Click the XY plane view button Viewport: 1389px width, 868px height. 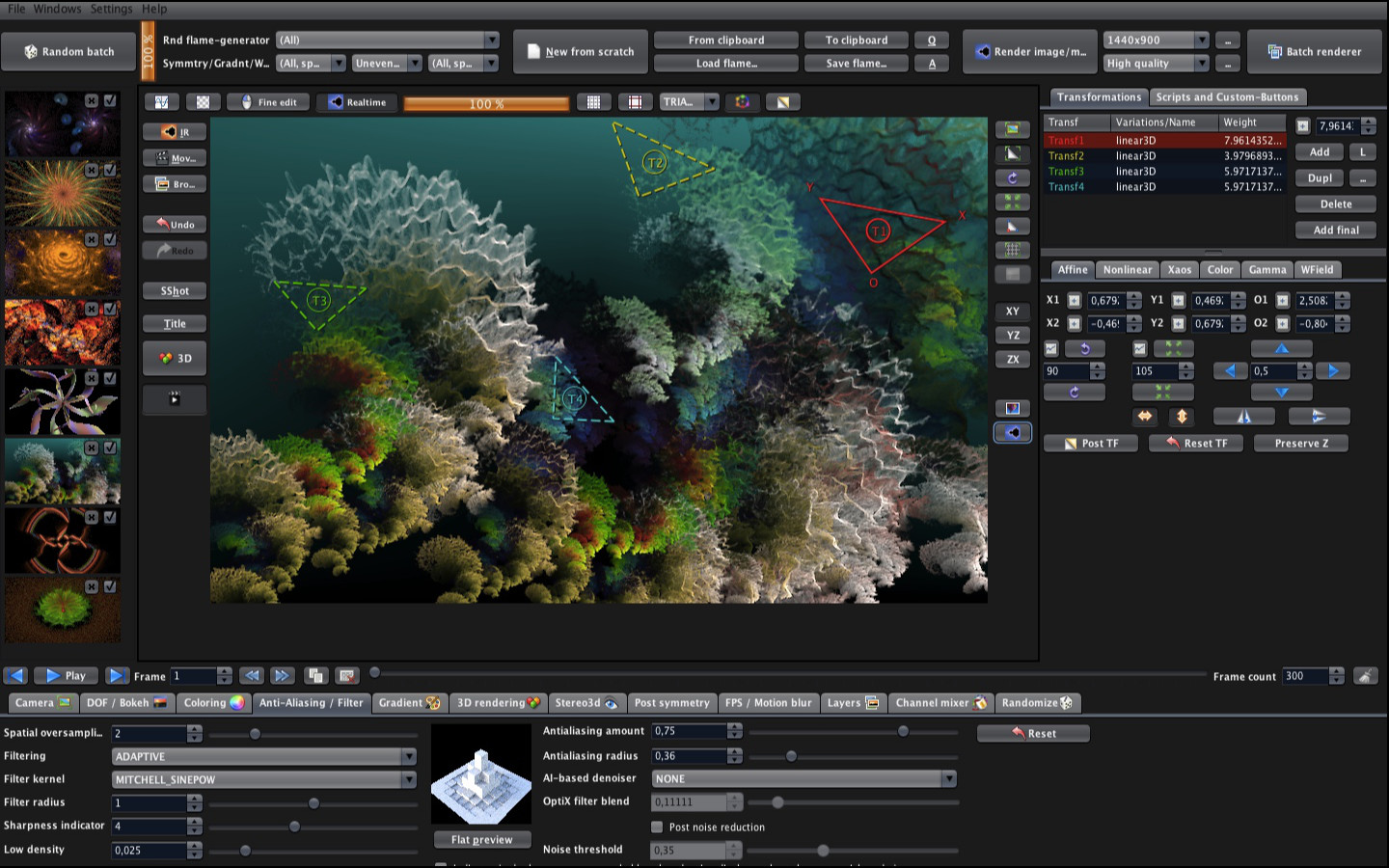click(x=1013, y=312)
